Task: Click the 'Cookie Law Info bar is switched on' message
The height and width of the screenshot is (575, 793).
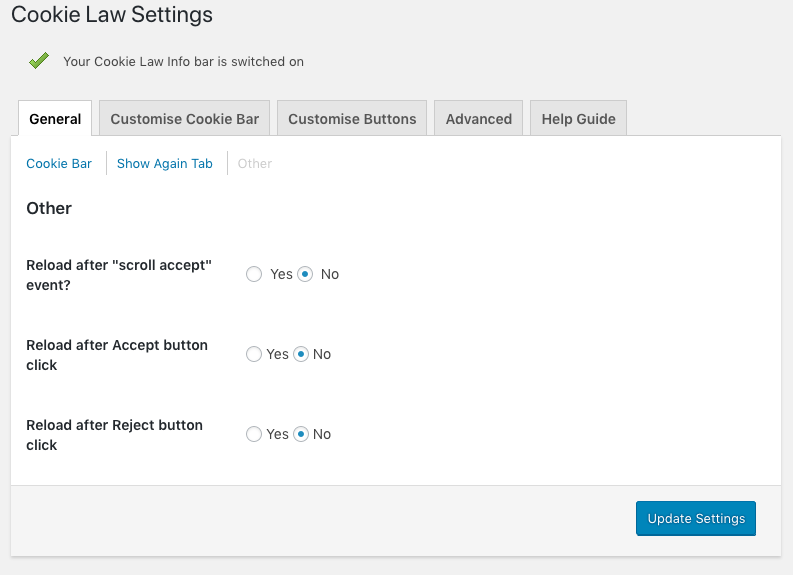Action: 183,61
